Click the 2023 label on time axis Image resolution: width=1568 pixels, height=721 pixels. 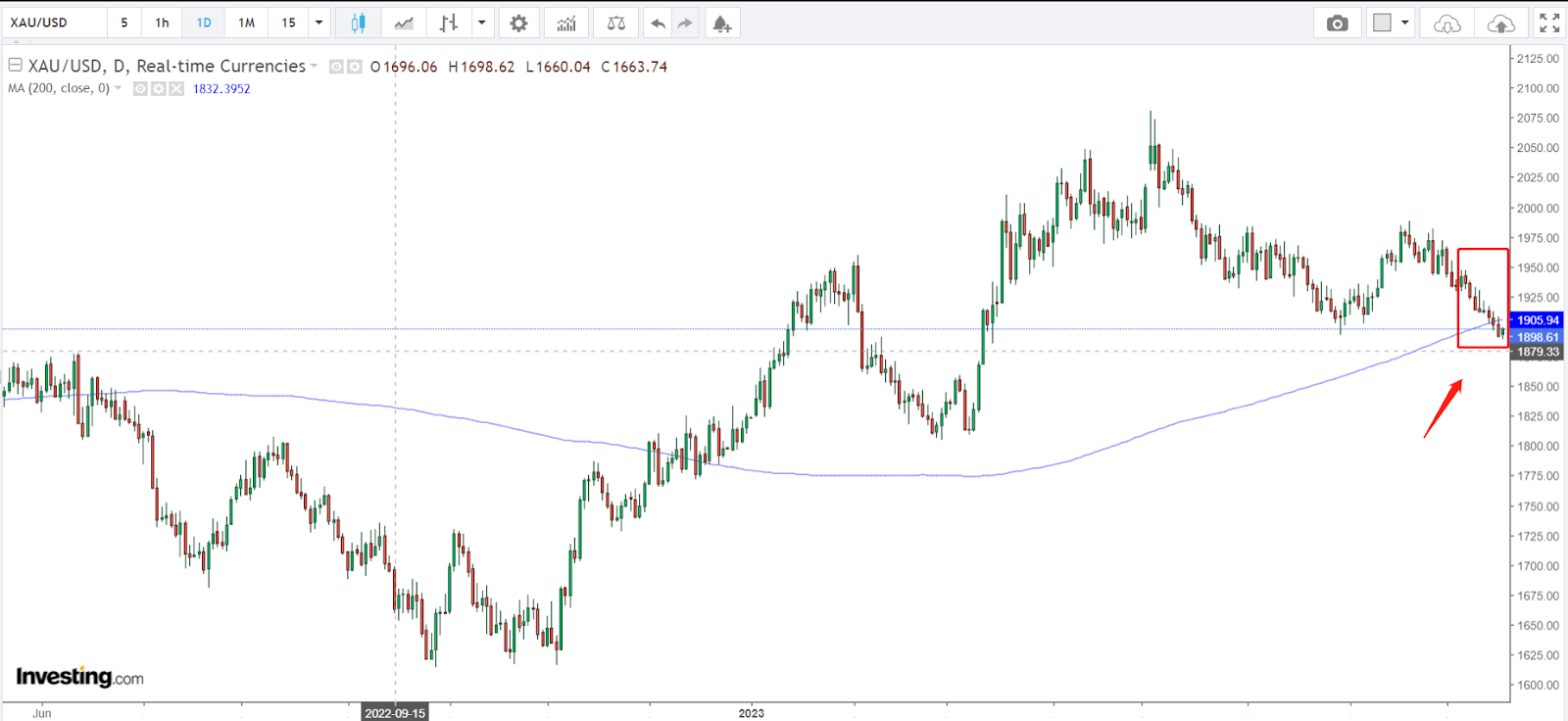coord(752,713)
